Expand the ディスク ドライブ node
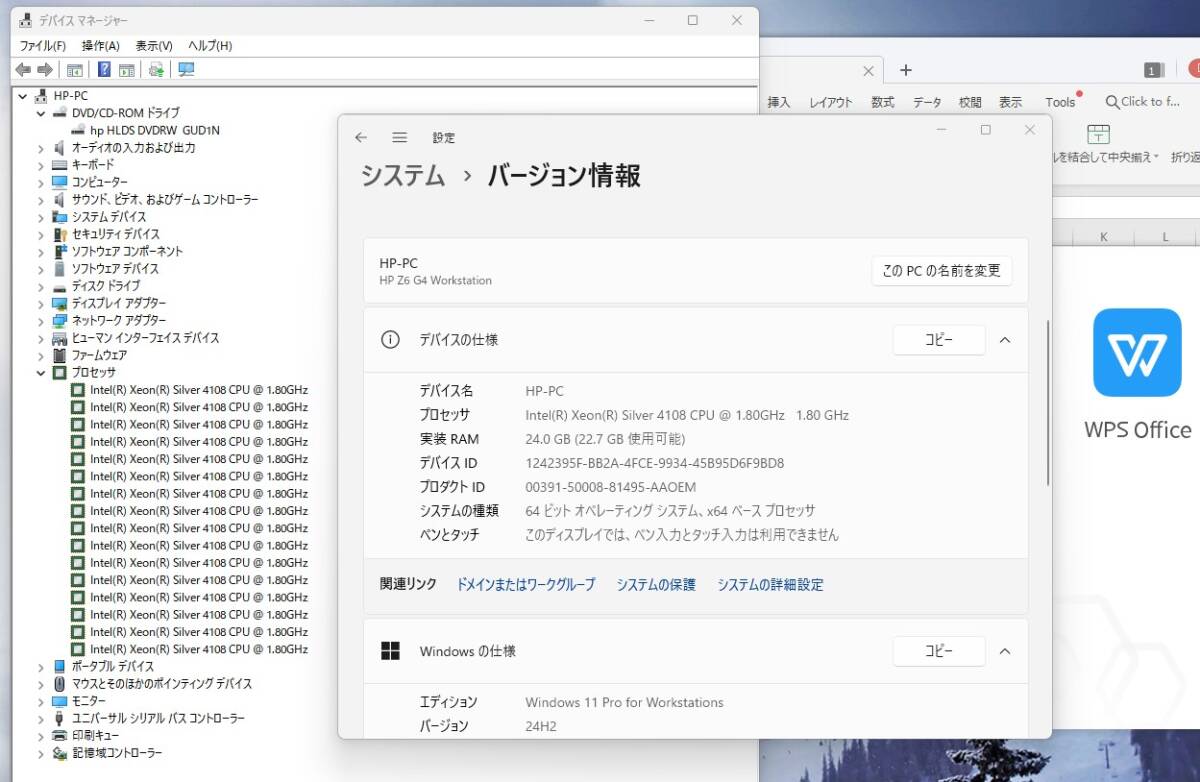1200x782 pixels. coord(41,286)
